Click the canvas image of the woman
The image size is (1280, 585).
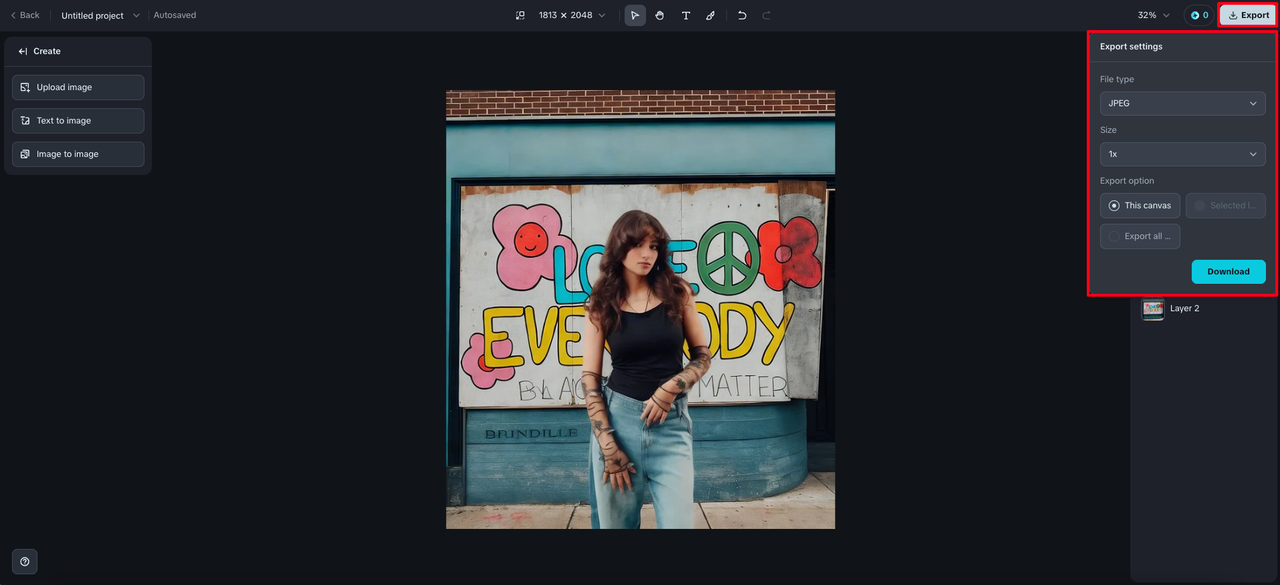(640, 309)
